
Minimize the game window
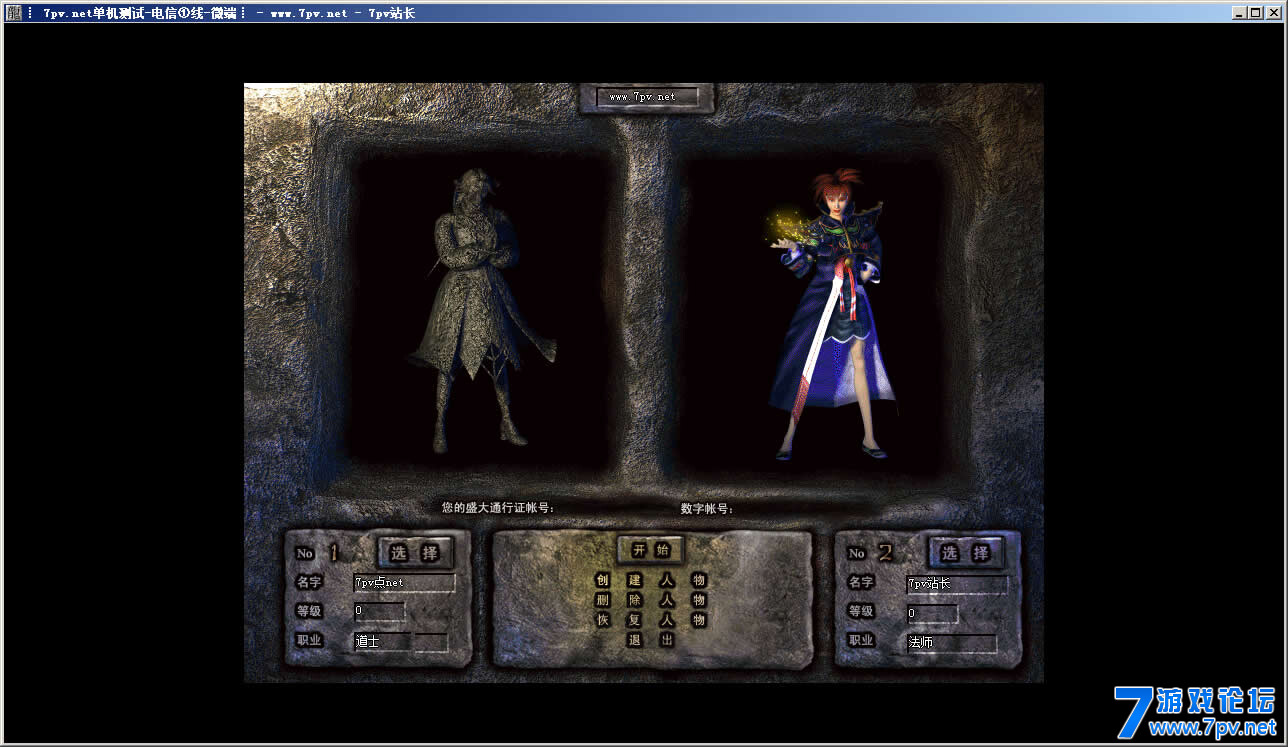(x=1240, y=13)
